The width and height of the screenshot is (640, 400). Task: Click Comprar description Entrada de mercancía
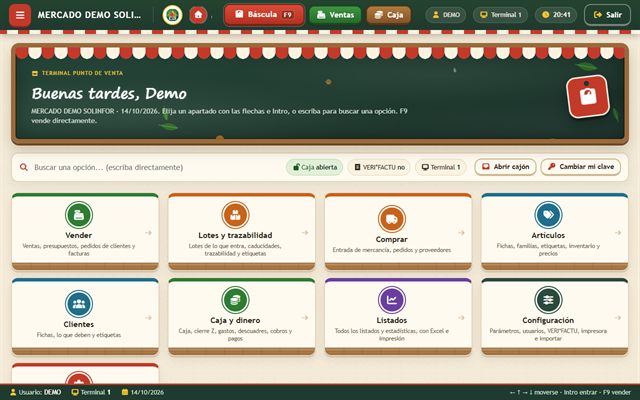[x=392, y=250]
